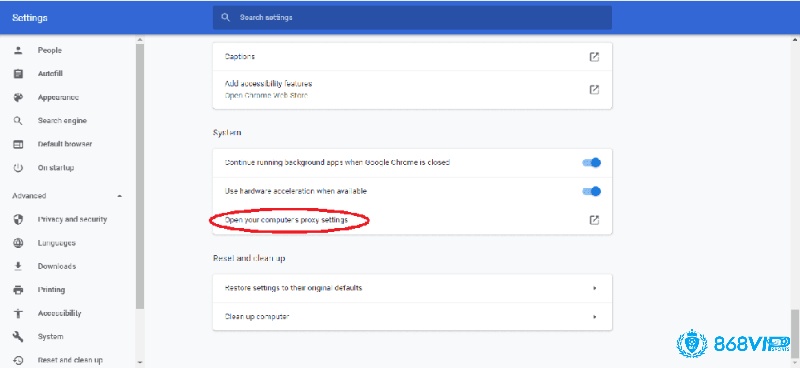800x368 pixels.
Task: Click the sidebar scroll down arrow
Action: click(x=140, y=363)
